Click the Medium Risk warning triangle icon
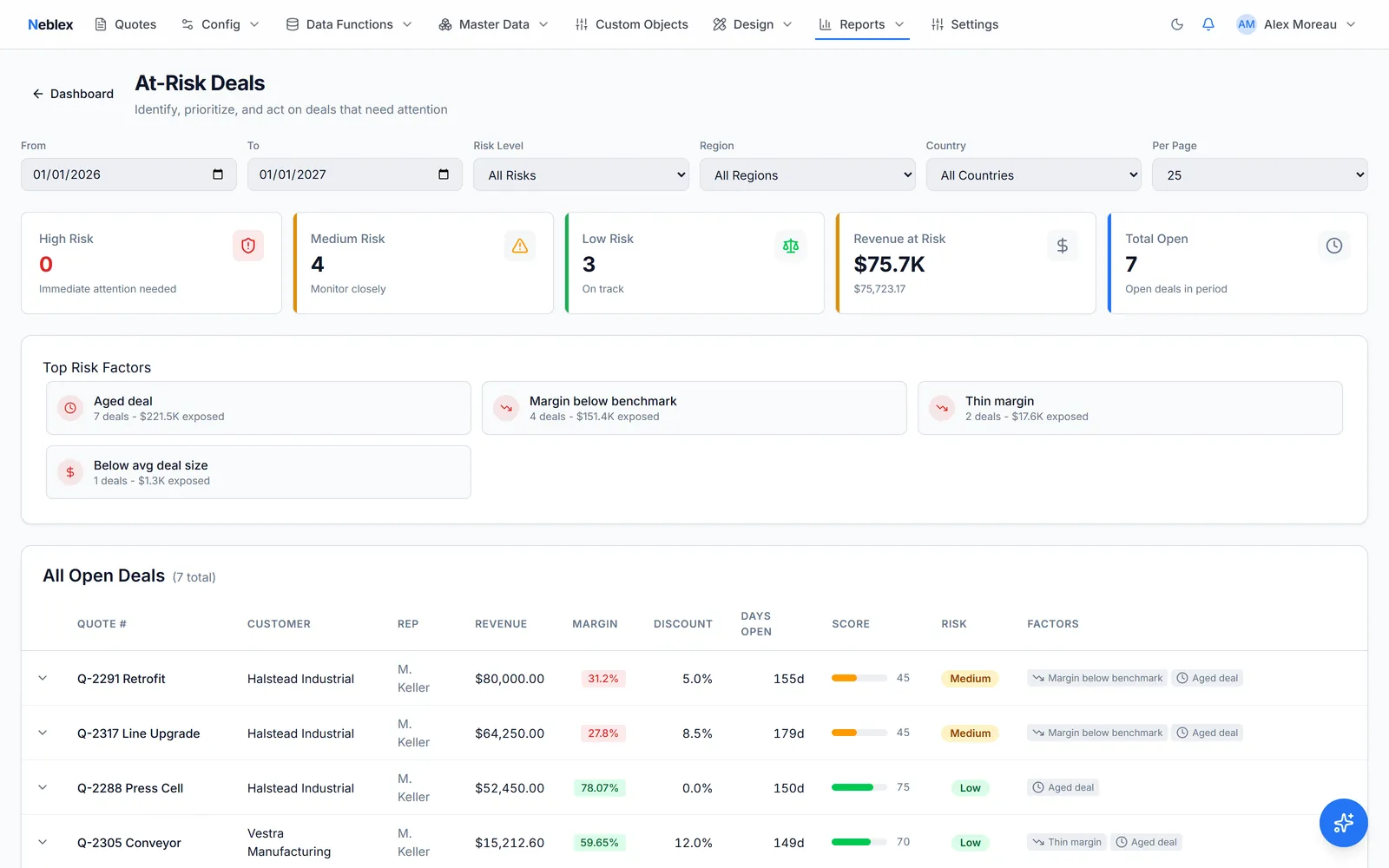 (x=520, y=246)
